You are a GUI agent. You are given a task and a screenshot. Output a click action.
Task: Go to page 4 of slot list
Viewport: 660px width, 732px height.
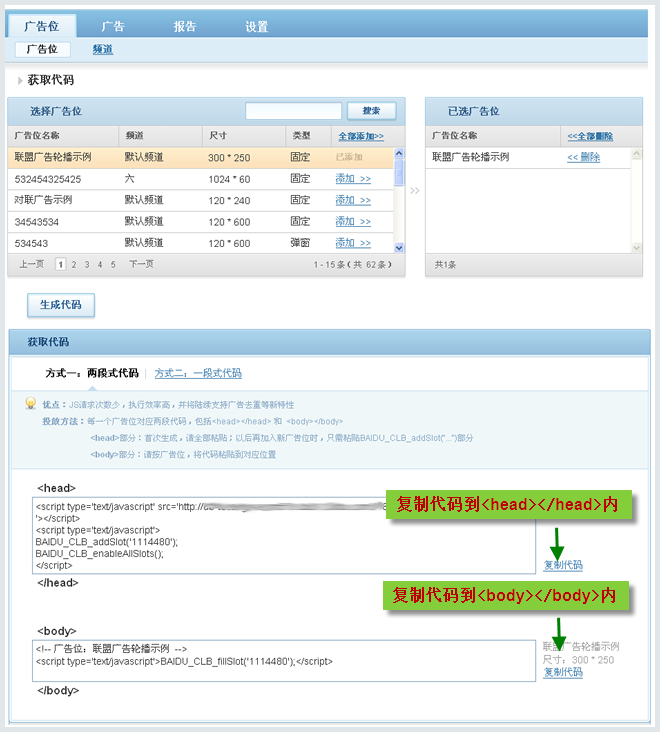tap(100, 265)
